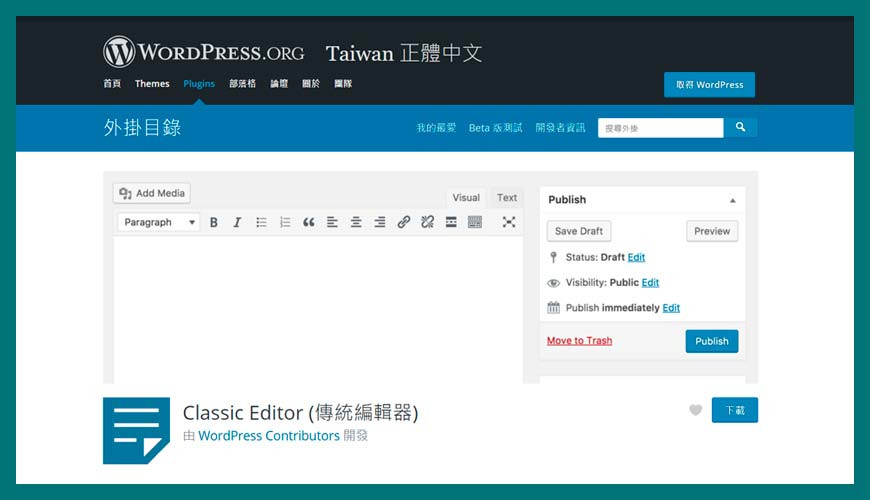
Task: Apply blockquote formatting
Action: point(308,223)
